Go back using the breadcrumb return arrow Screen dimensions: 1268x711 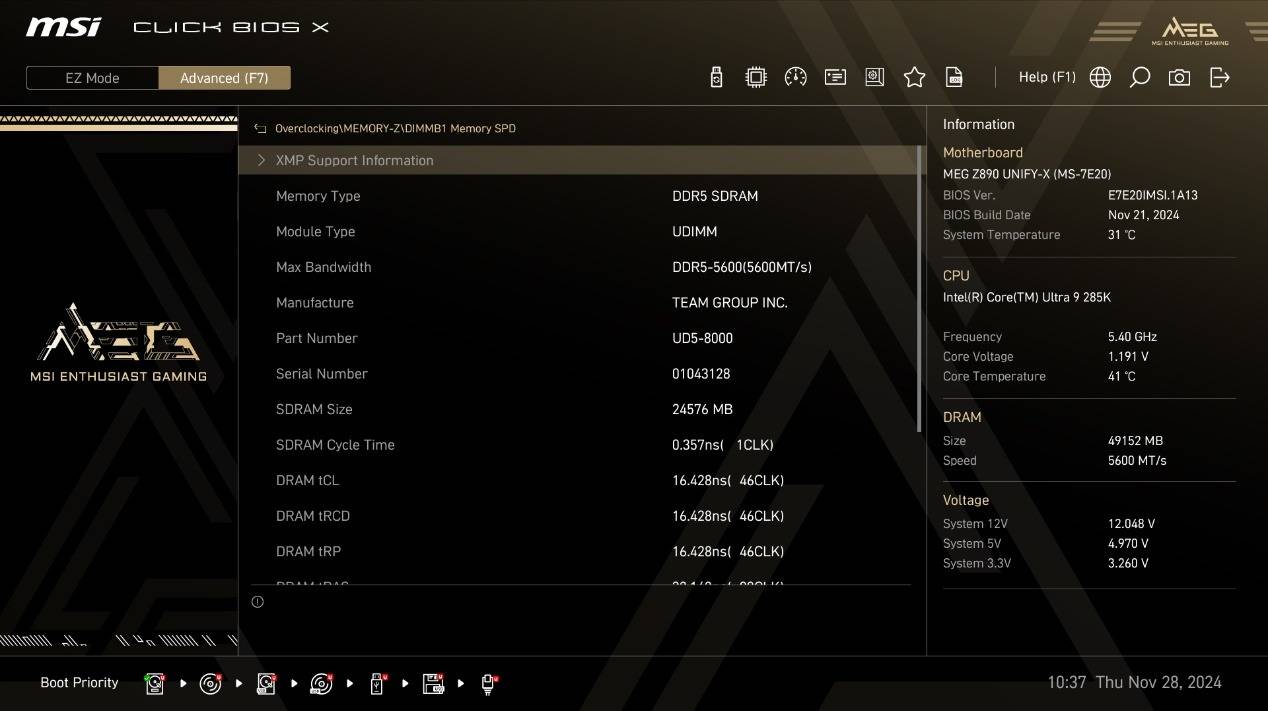[260, 129]
